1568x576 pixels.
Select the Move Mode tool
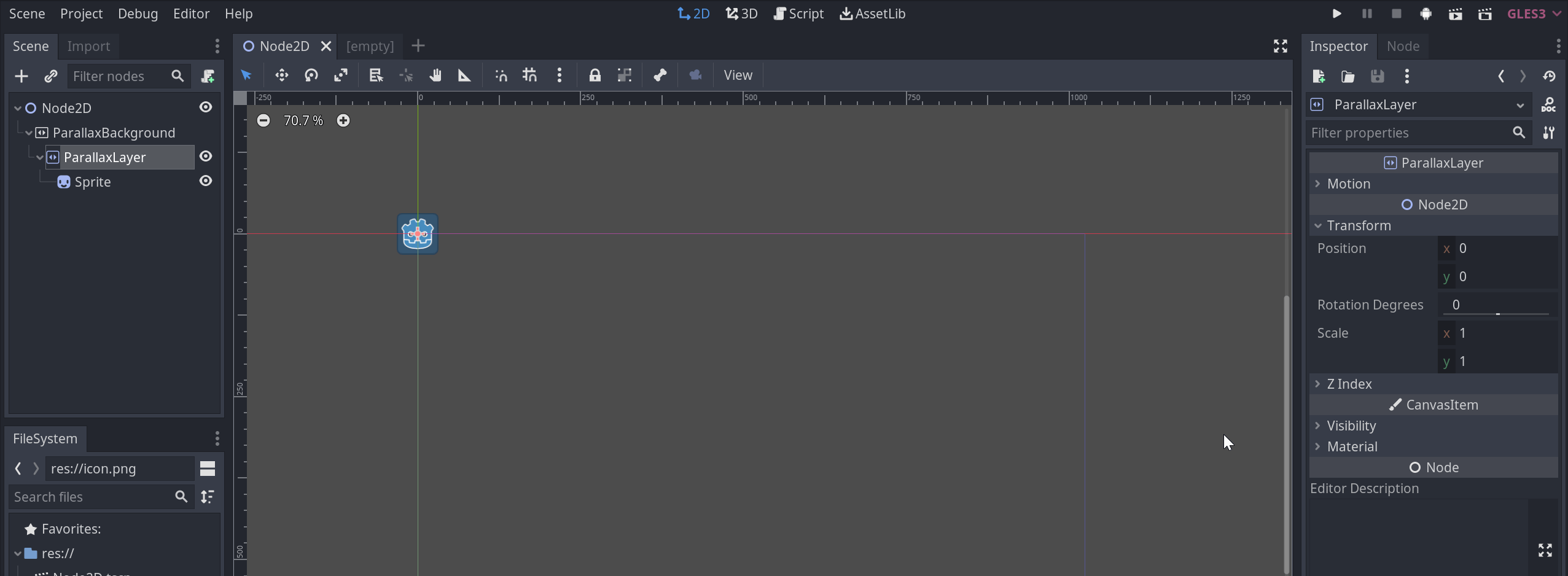click(281, 75)
